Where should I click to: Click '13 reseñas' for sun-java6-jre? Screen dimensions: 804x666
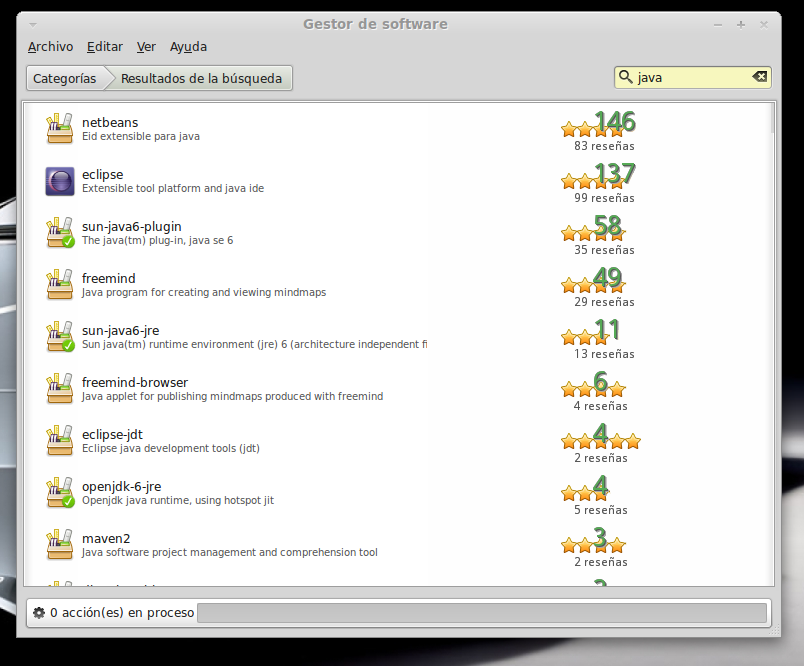pyautogui.click(x=604, y=354)
